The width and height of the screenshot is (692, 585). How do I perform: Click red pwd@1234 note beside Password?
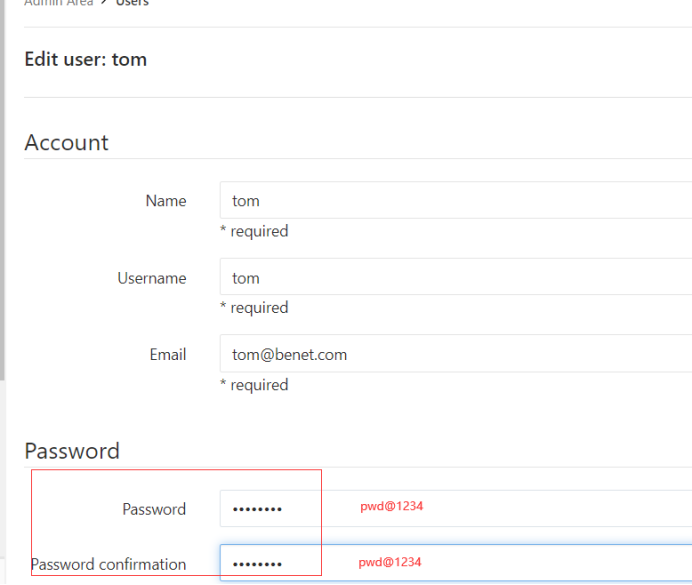coord(392,507)
